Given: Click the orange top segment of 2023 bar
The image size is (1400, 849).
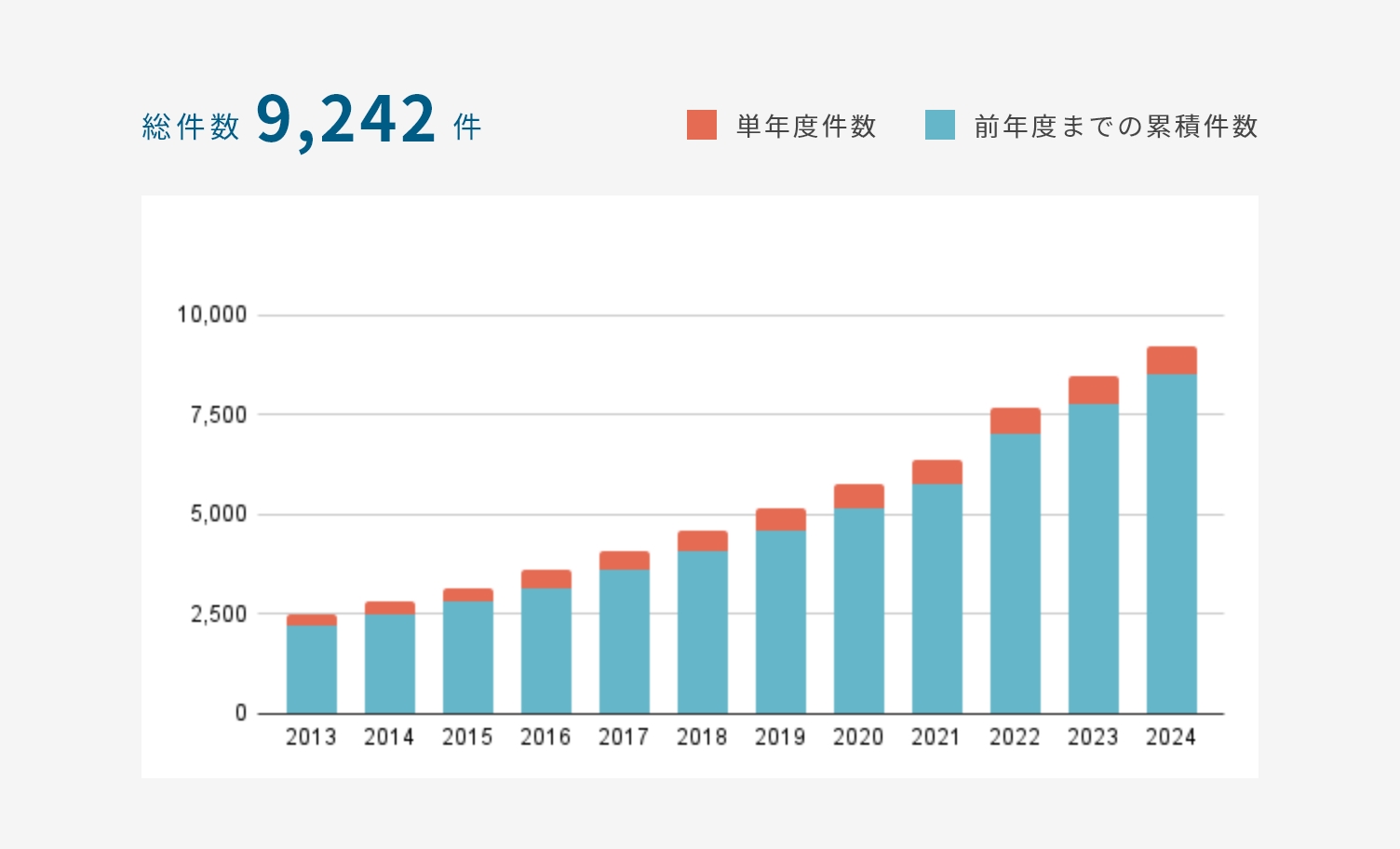Looking at the screenshot, I should 1094,390.
